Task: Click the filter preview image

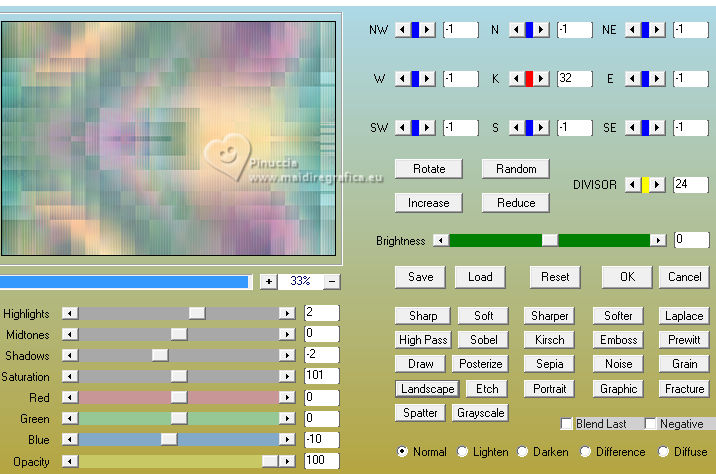Action: click(168, 138)
